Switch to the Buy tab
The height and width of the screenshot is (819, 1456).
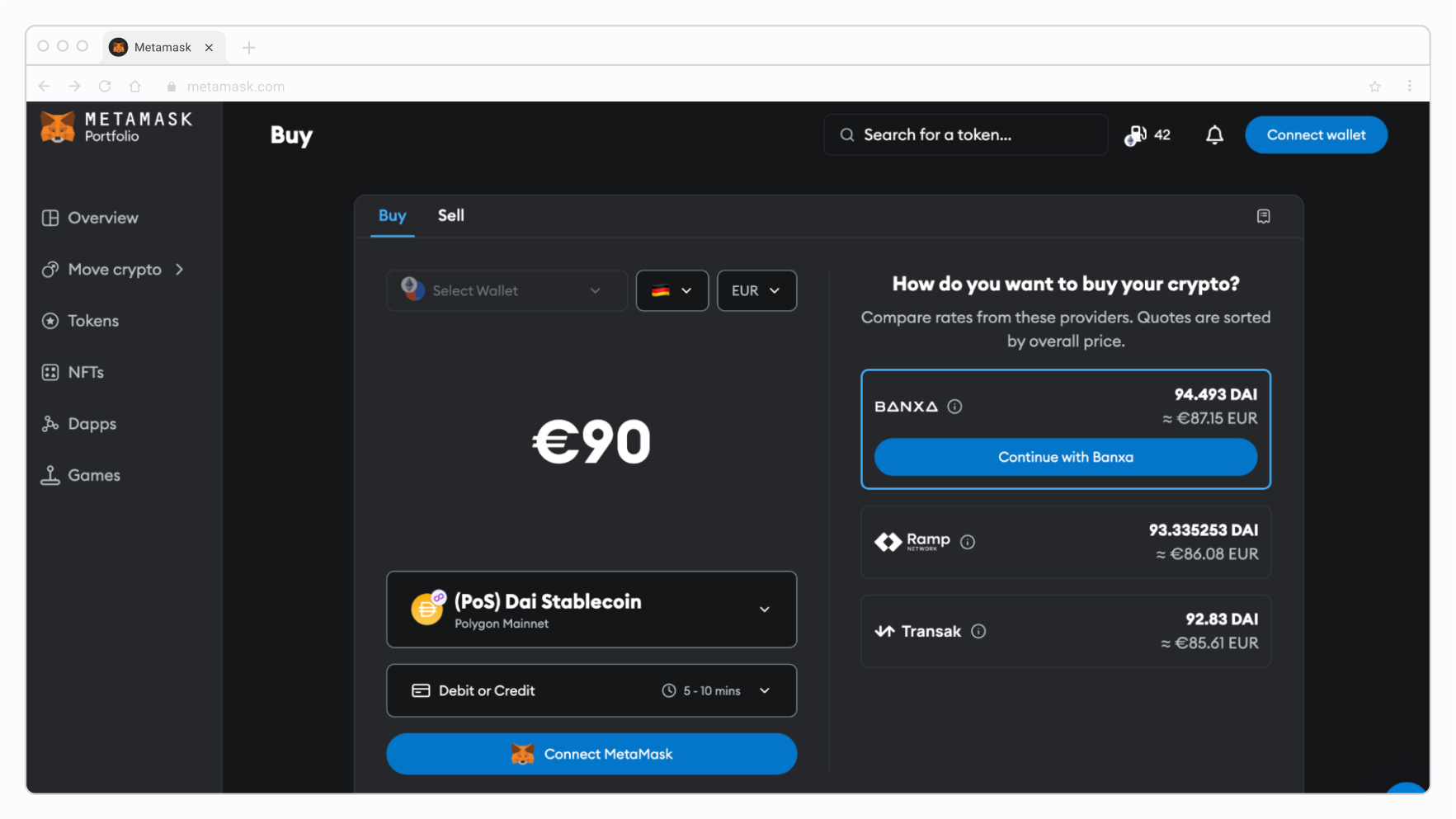[x=392, y=215]
